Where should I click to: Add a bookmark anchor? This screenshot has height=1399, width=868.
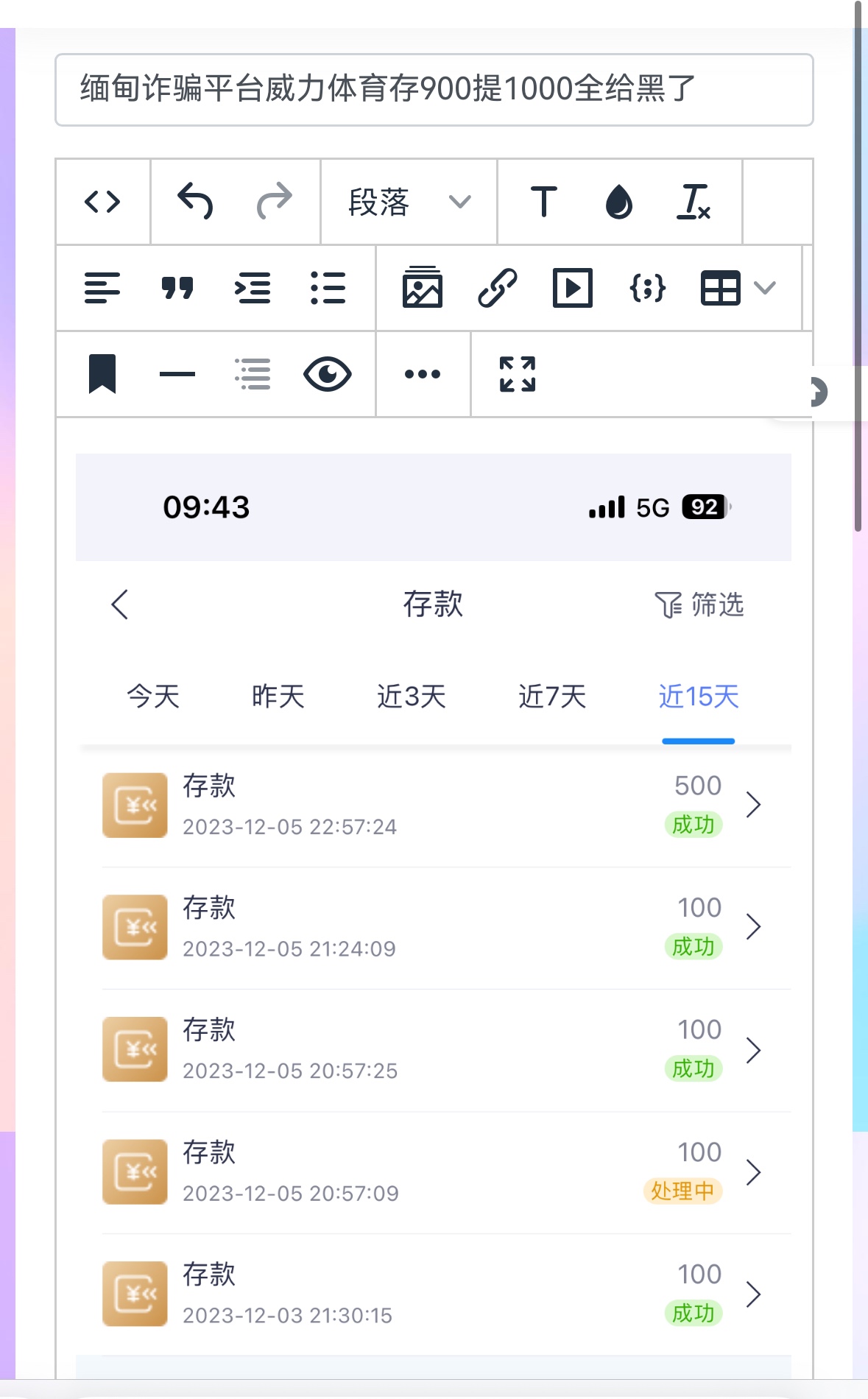[x=102, y=374]
